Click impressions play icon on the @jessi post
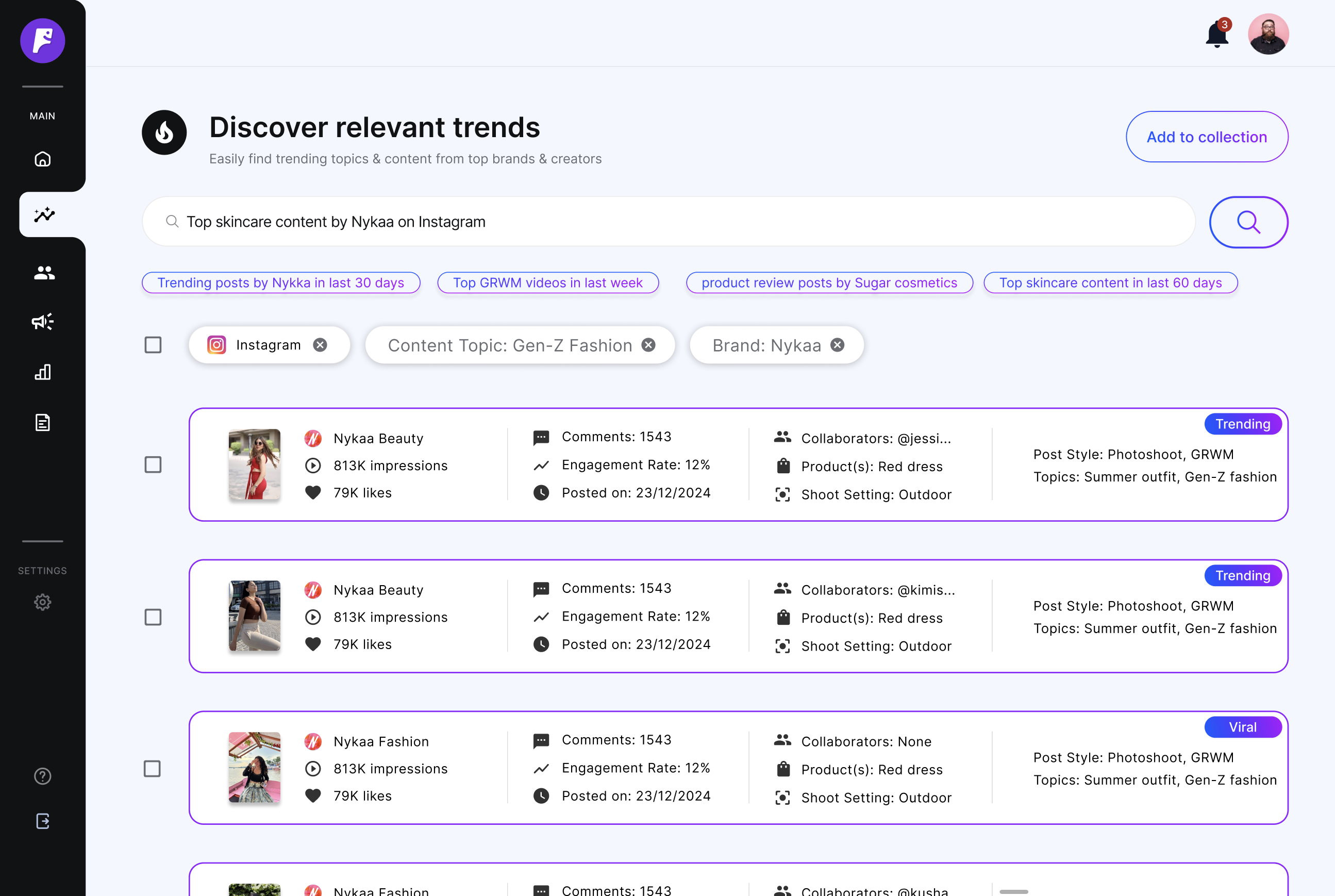Viewport: 1335px width, 896px height. pos(313,465)
